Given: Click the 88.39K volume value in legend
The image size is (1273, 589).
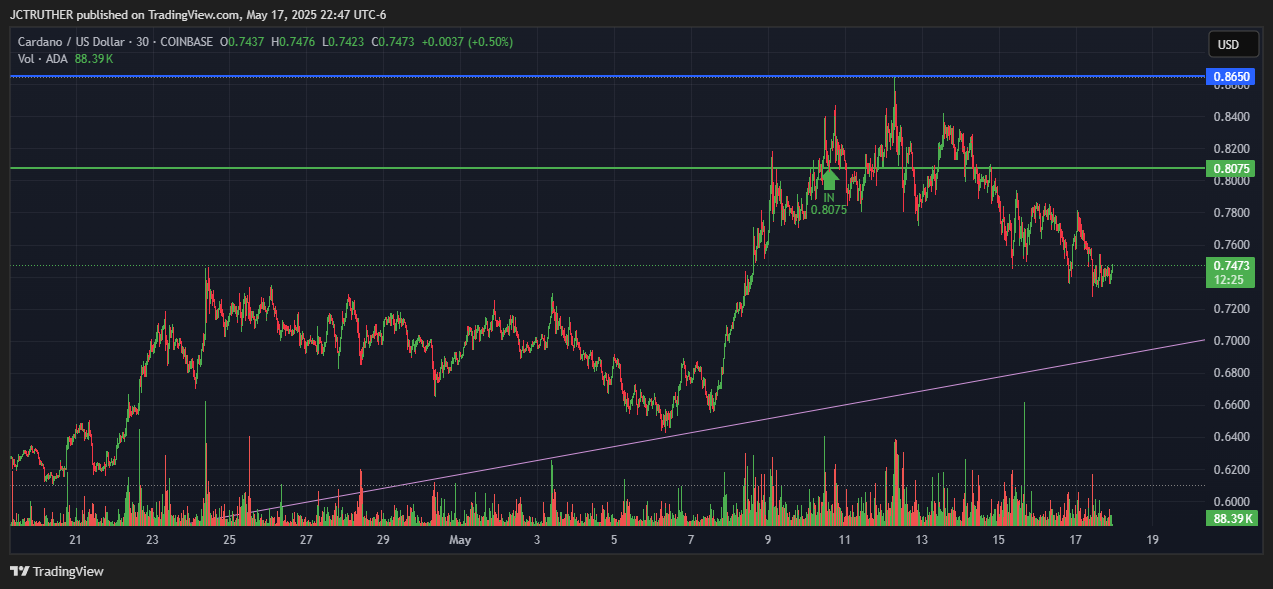Looking at the screenshot, I should tap(94, 59).
